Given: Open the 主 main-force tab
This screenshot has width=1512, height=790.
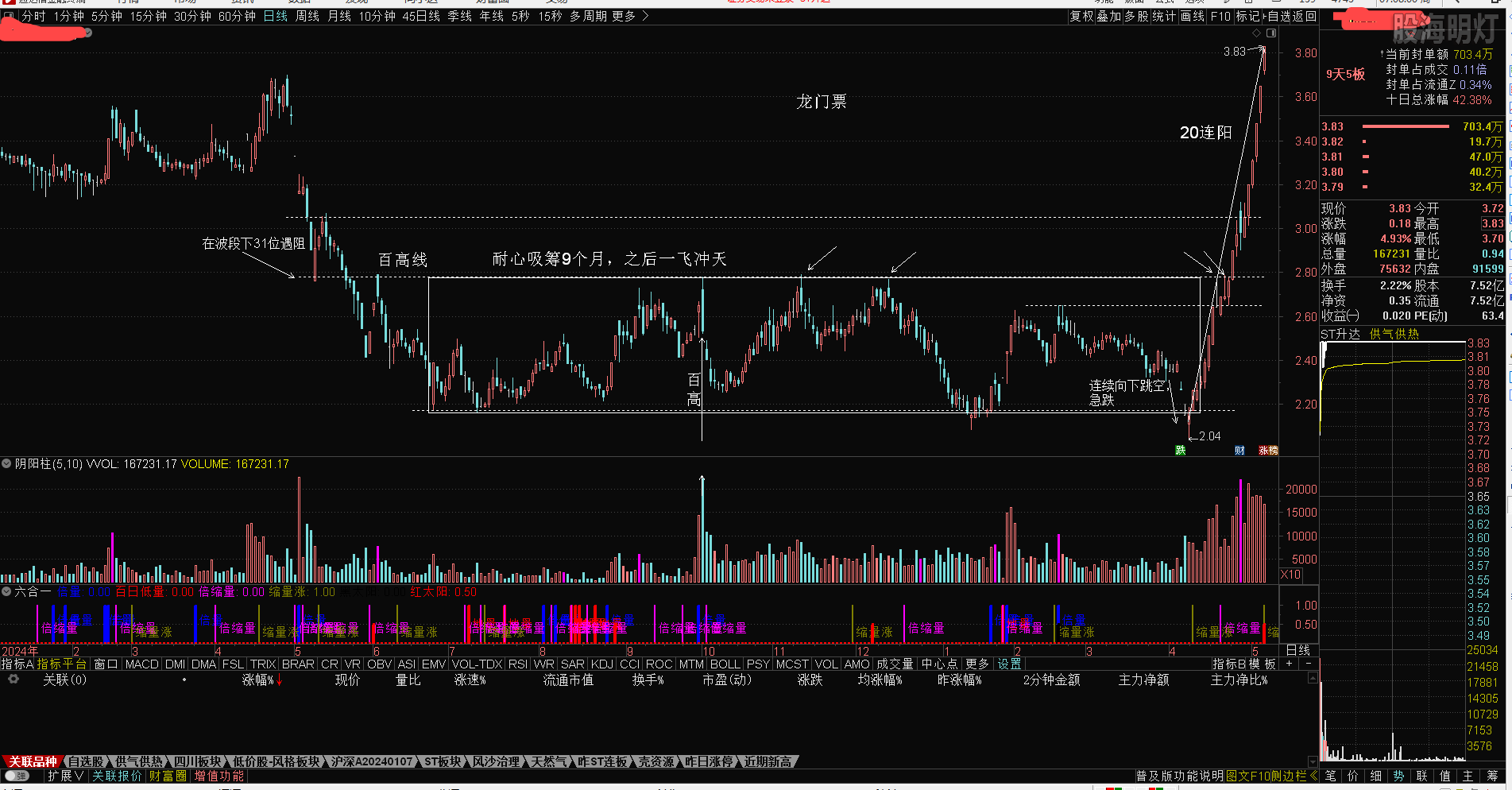Looking at the screenshot, I should (1468, 776).
